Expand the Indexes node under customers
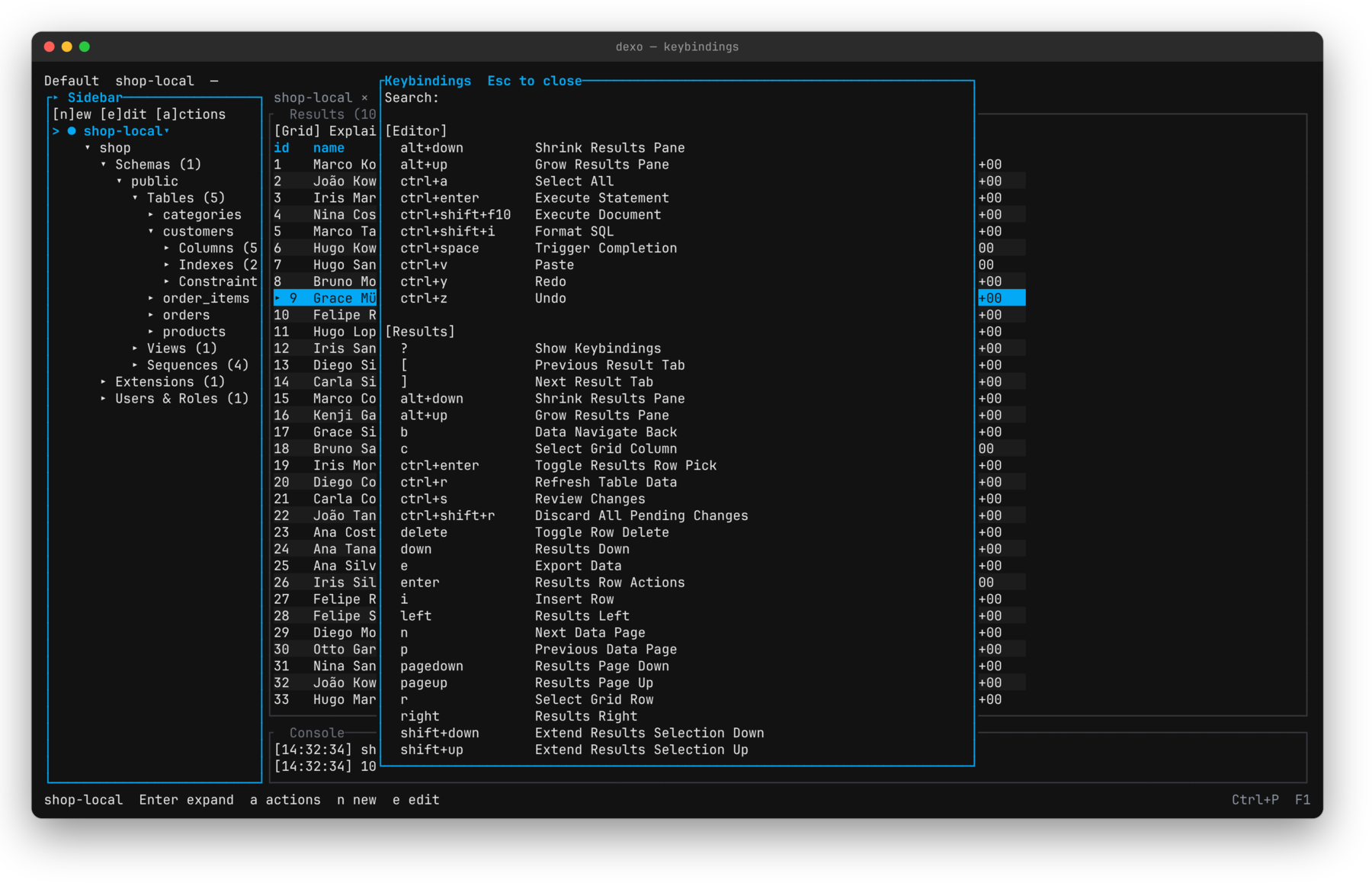Viewport: 1372px width, 883px height. click(167, 265)
